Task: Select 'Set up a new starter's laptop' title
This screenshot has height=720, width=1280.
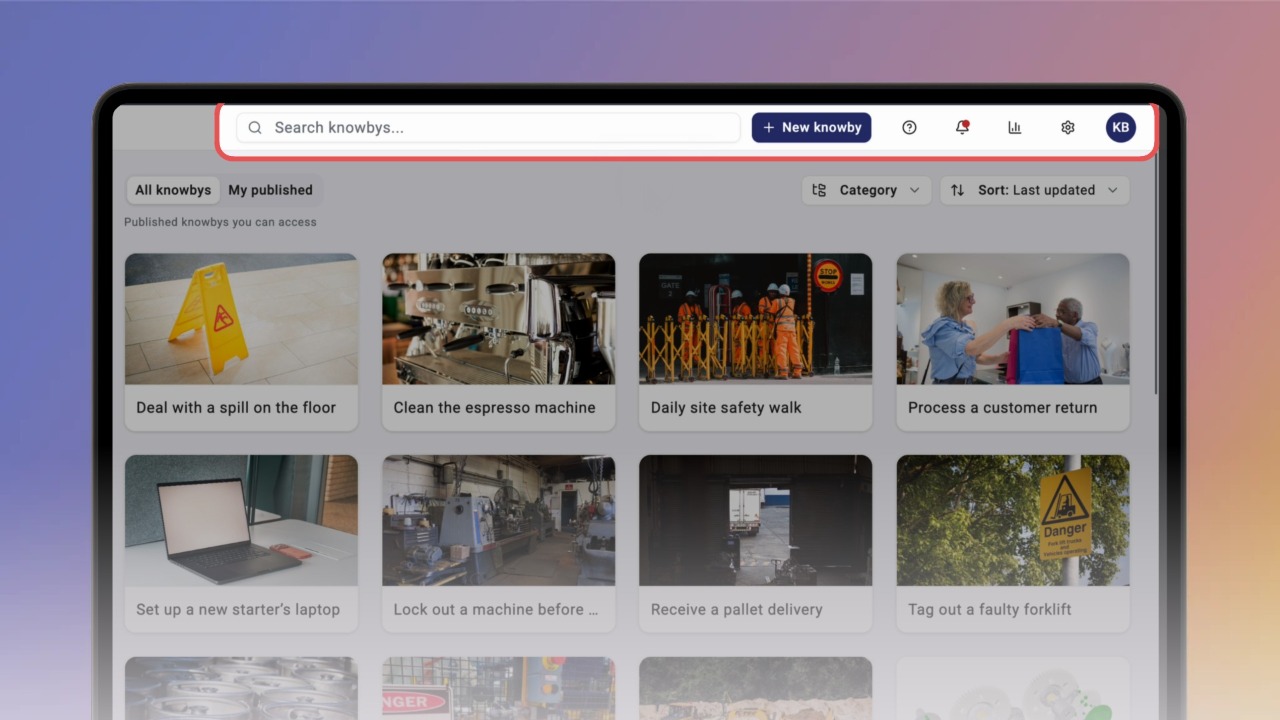Action: pyautogui.click(x=238, y=610)
